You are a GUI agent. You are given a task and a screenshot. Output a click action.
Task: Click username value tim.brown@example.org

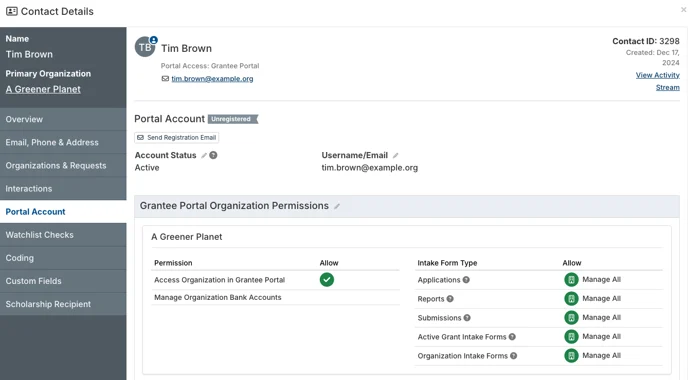369,168
